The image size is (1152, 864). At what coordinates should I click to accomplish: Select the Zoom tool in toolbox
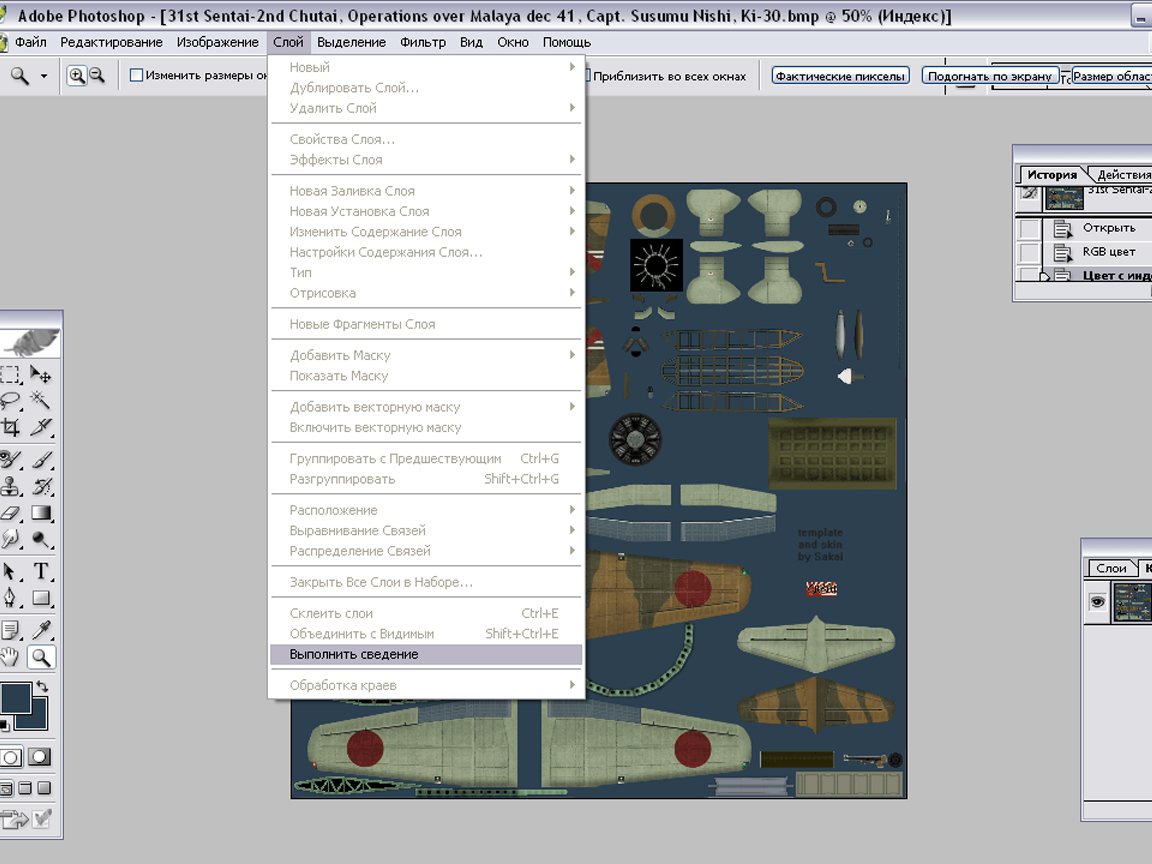tap(41, 657)
